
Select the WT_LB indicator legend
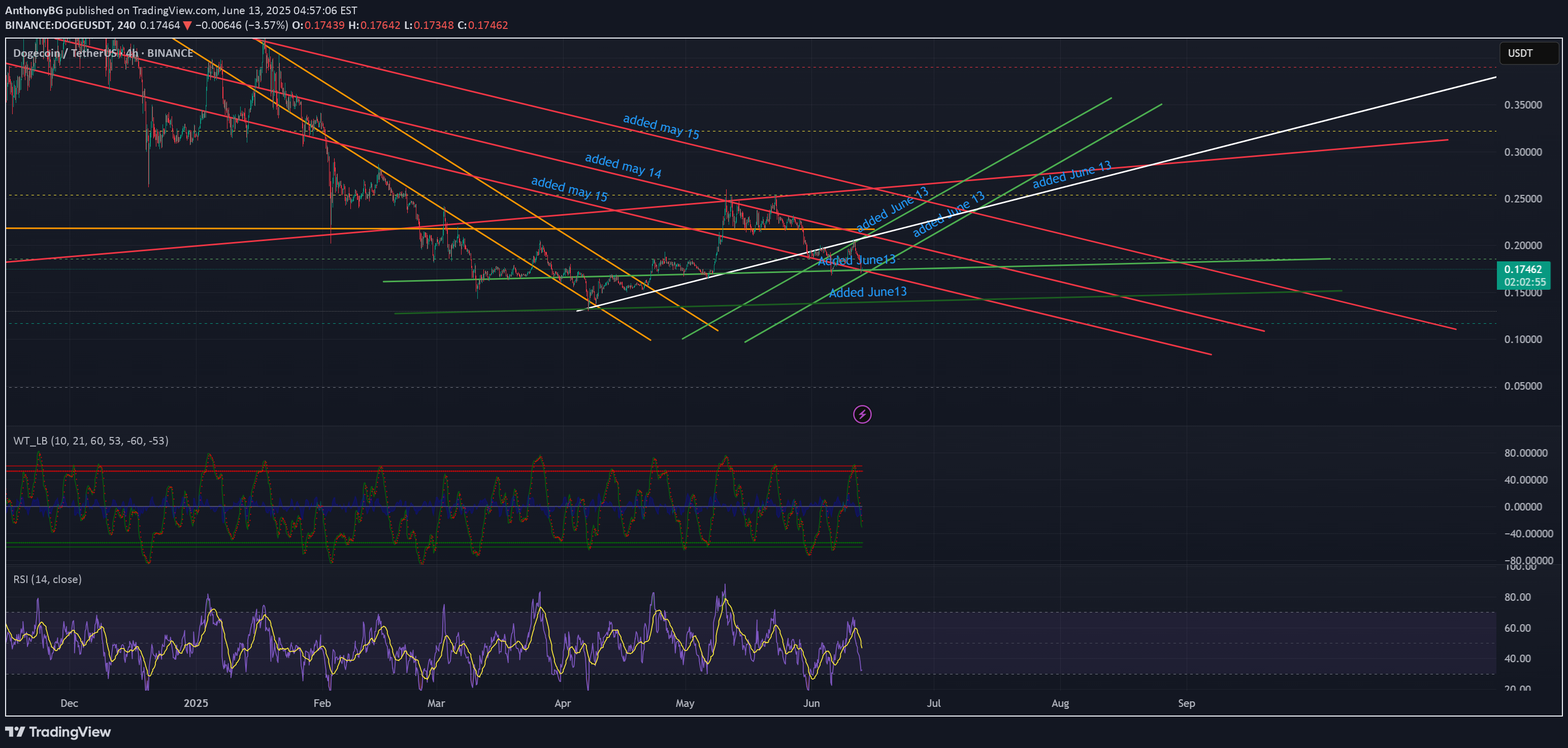pos(91,440)
